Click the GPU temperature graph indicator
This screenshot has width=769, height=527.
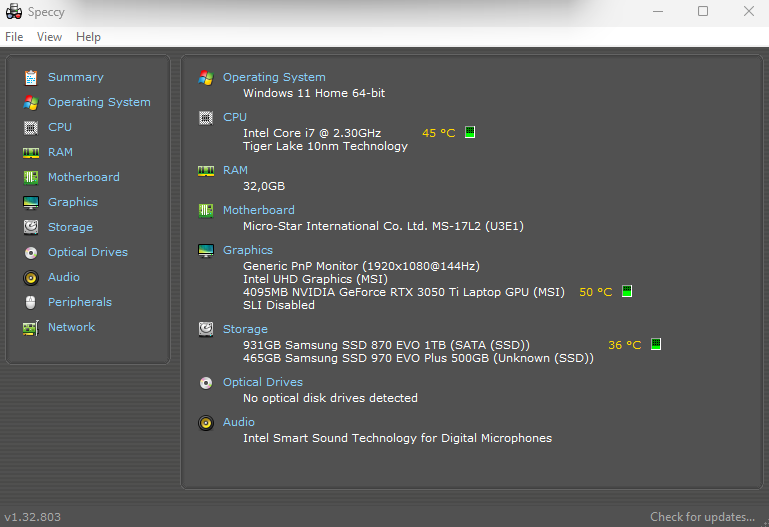(627, 291)
